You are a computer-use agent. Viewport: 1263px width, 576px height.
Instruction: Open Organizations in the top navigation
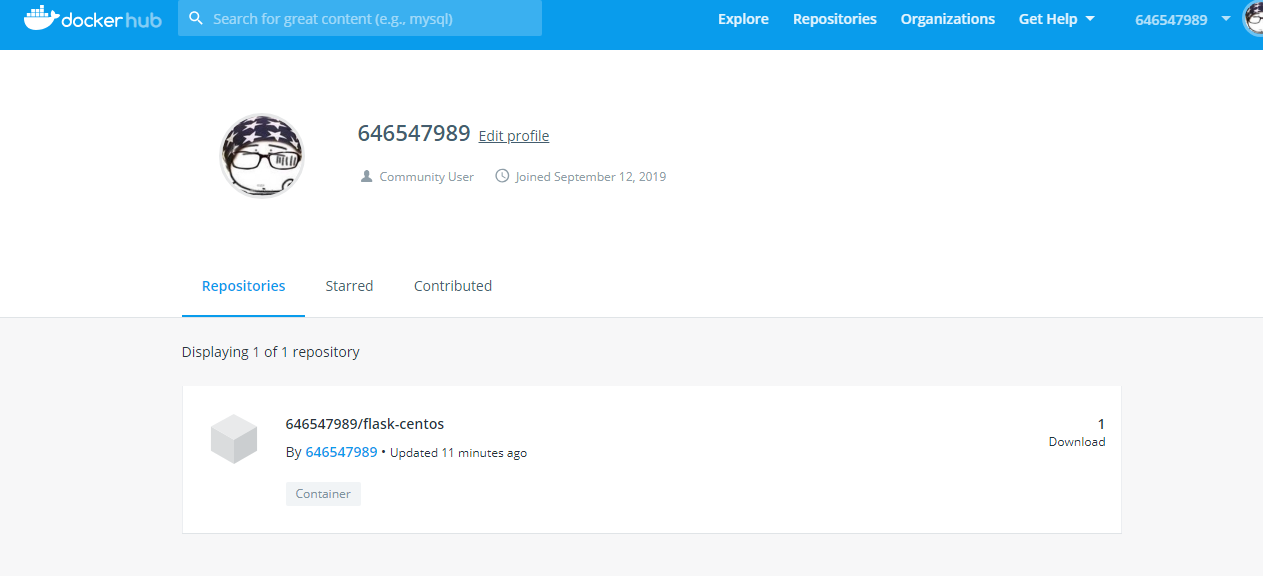947,19
